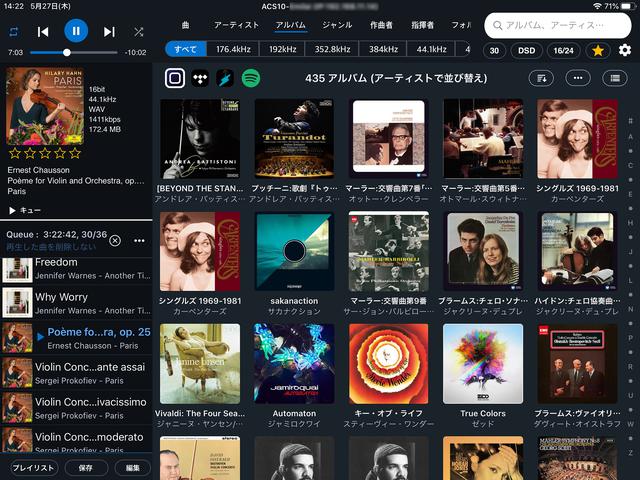Open the キー・オブ・ライフ album
640x480 pixels.
tap(389, 364)
